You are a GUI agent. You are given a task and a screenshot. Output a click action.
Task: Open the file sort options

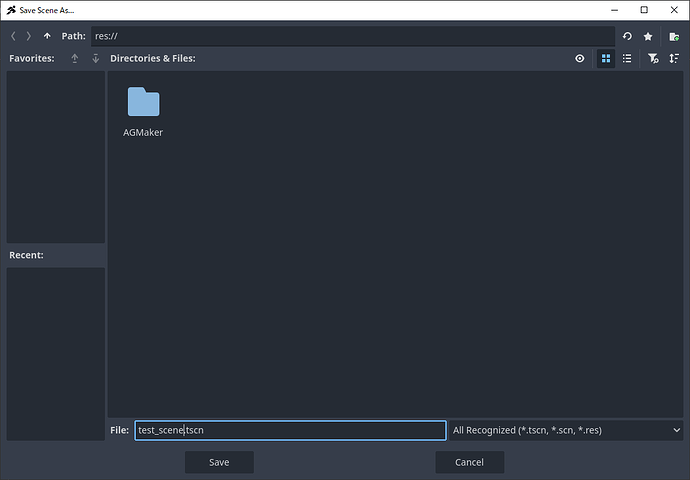click(674, 59)
